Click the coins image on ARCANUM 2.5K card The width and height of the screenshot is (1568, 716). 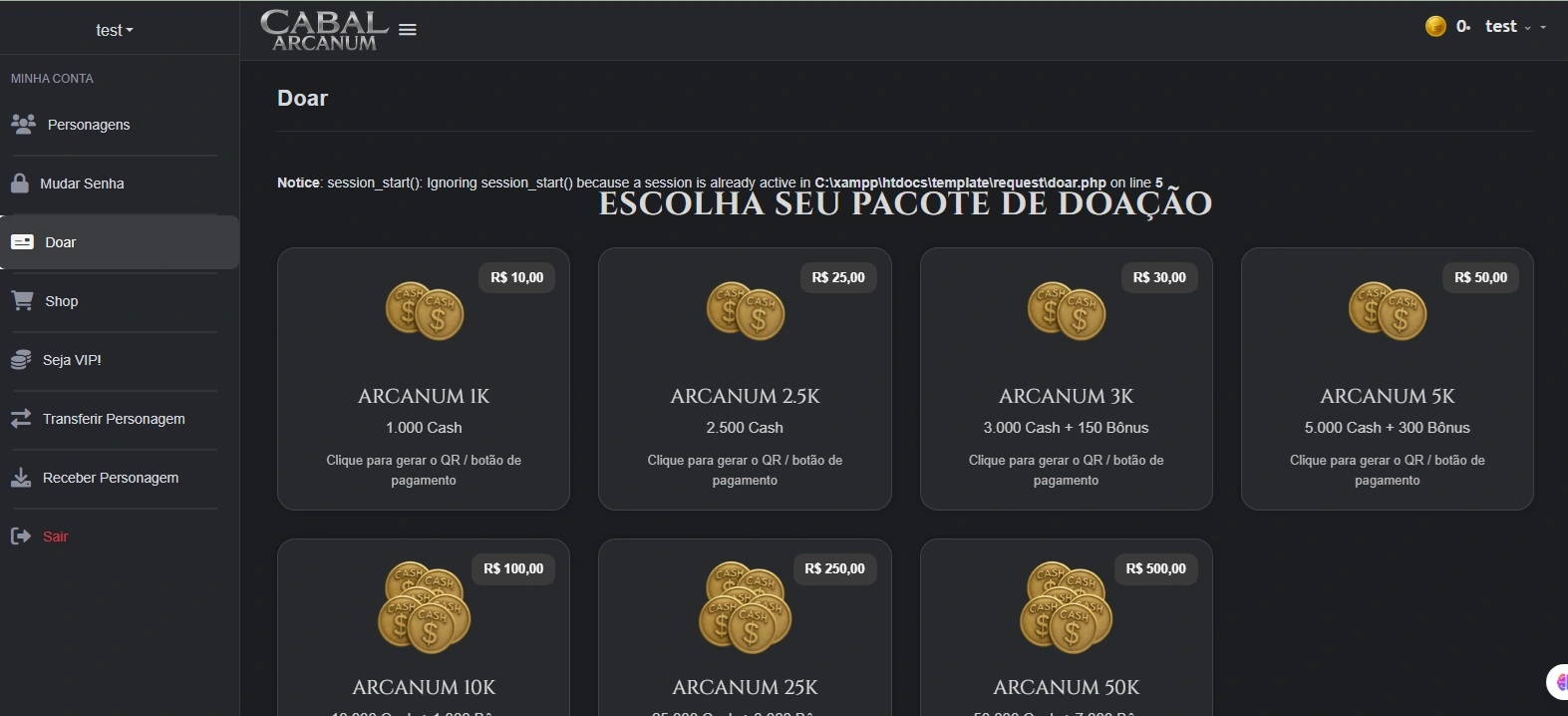(x=746, y=310)
